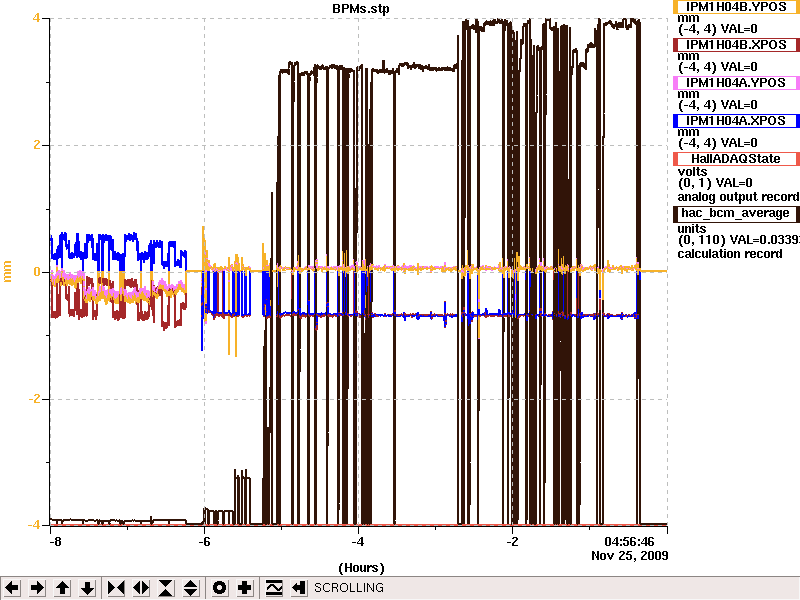
Task: Click the x-axis tick label -8
Action: click(55, 542)
